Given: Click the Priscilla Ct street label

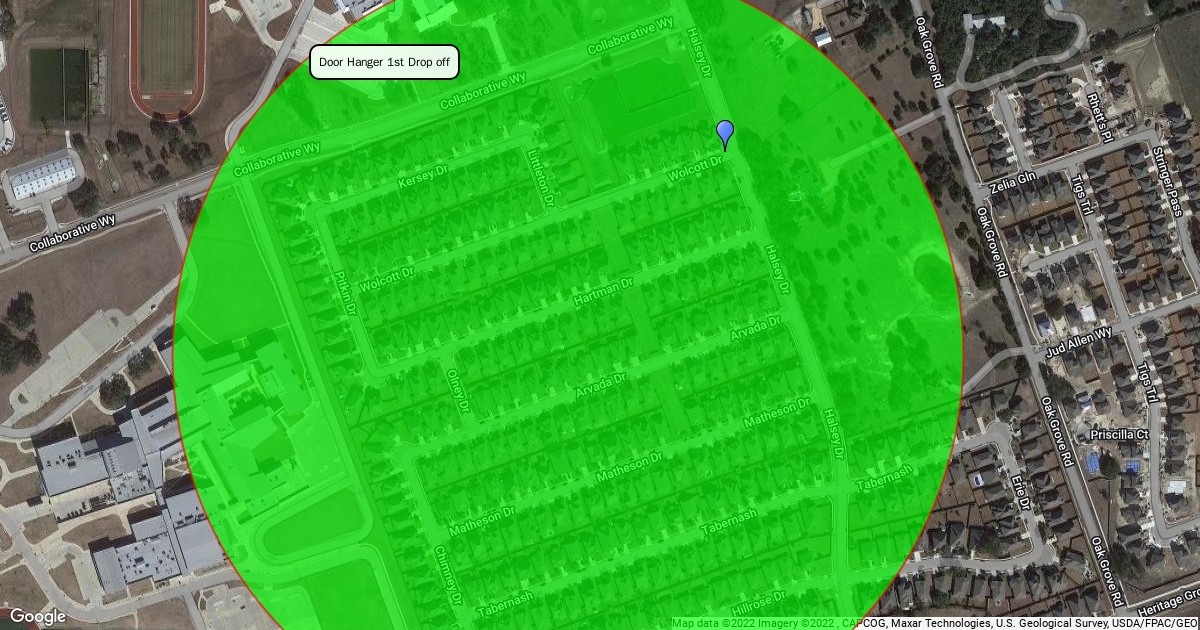Looking at the screenshot, I should coord(1119,434).
